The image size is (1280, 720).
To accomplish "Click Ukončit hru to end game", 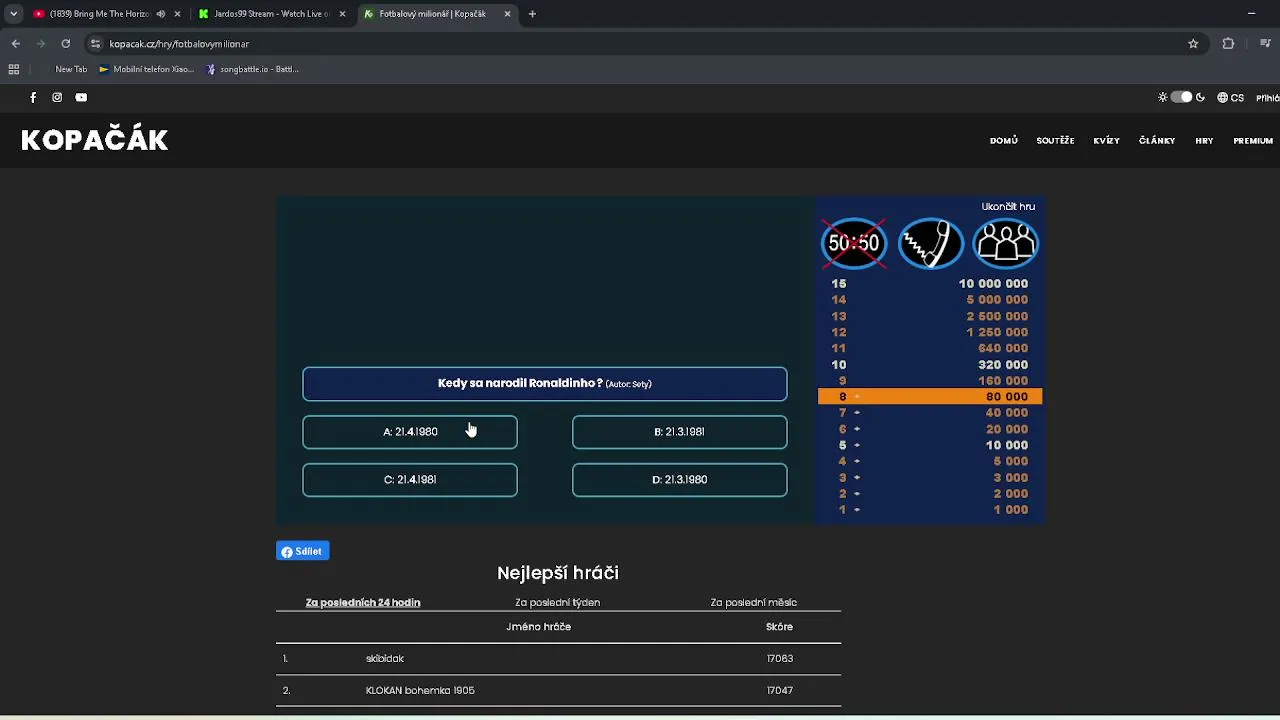I will [x=1008, y=206].
